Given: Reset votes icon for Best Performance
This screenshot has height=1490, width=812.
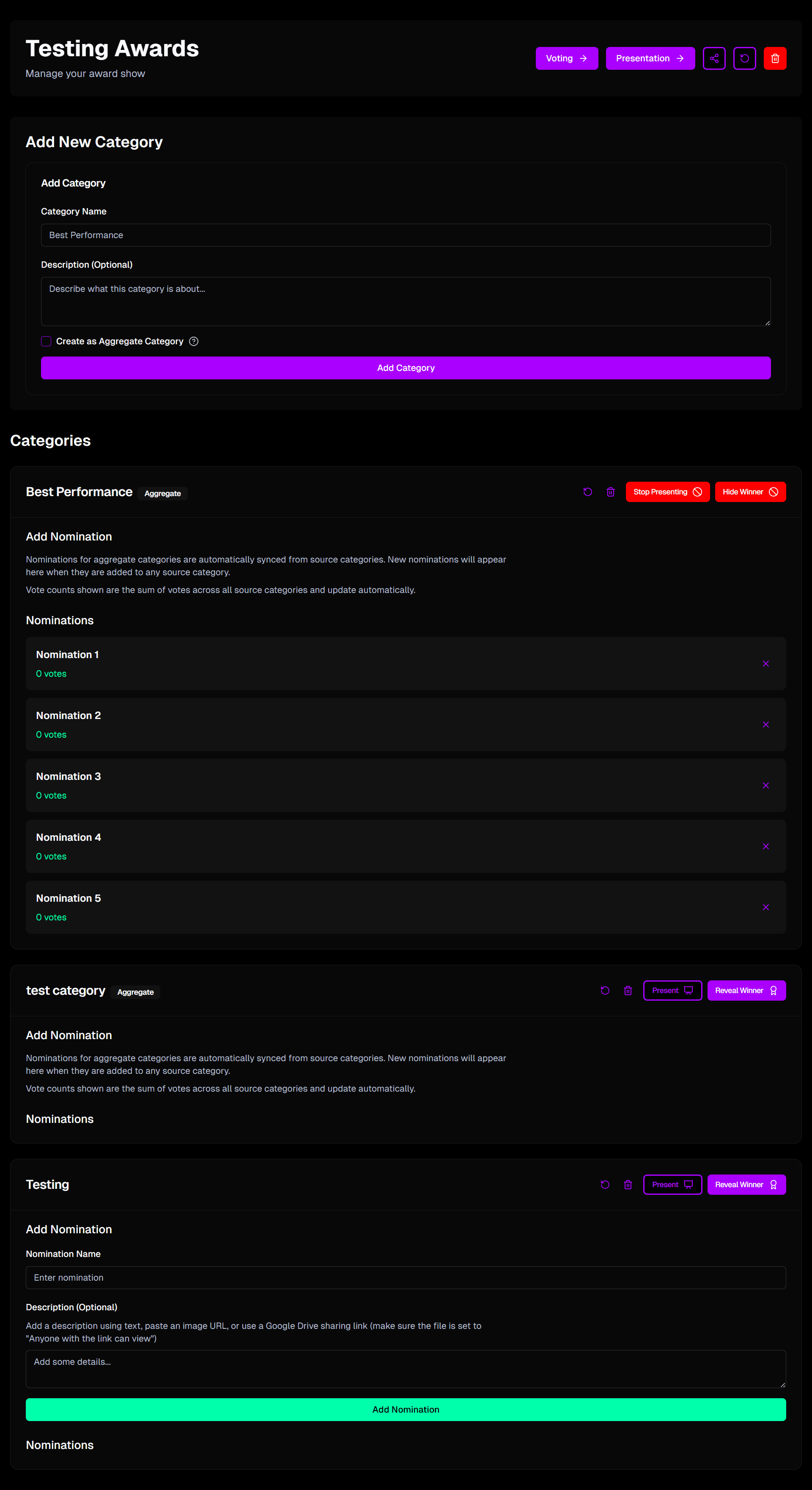Looking at the screenshot, I should tap(587, 491).
